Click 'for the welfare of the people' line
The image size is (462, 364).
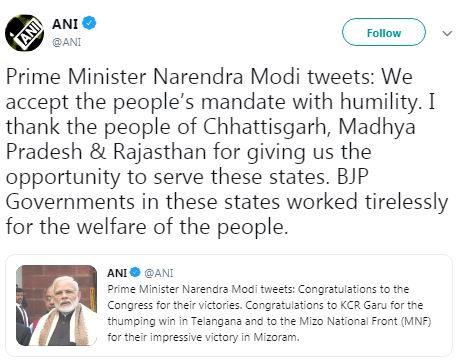(147, 227)
